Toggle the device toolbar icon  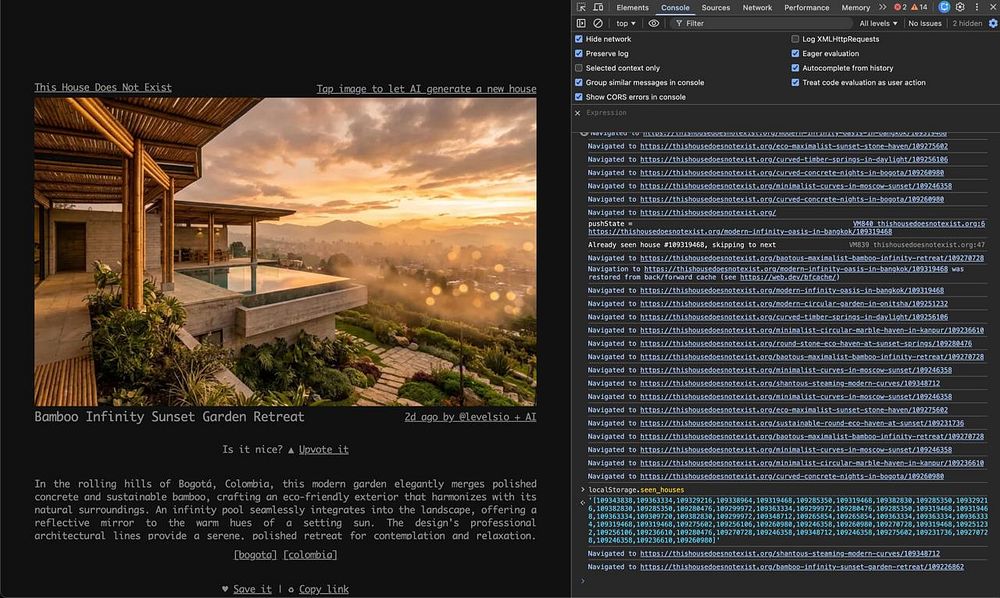pos(598,7)
